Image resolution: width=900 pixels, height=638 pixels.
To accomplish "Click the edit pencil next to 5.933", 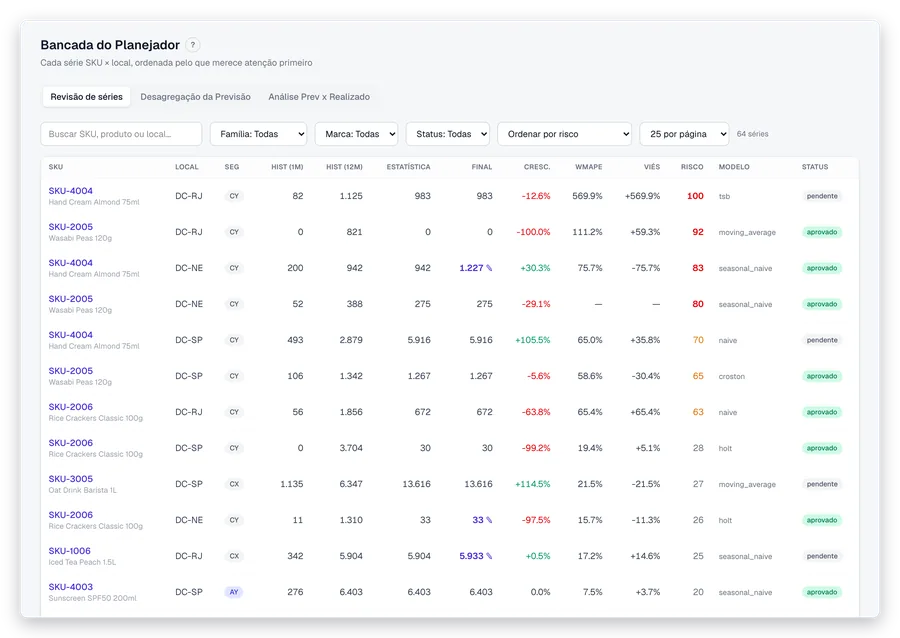I will point(489,556).
